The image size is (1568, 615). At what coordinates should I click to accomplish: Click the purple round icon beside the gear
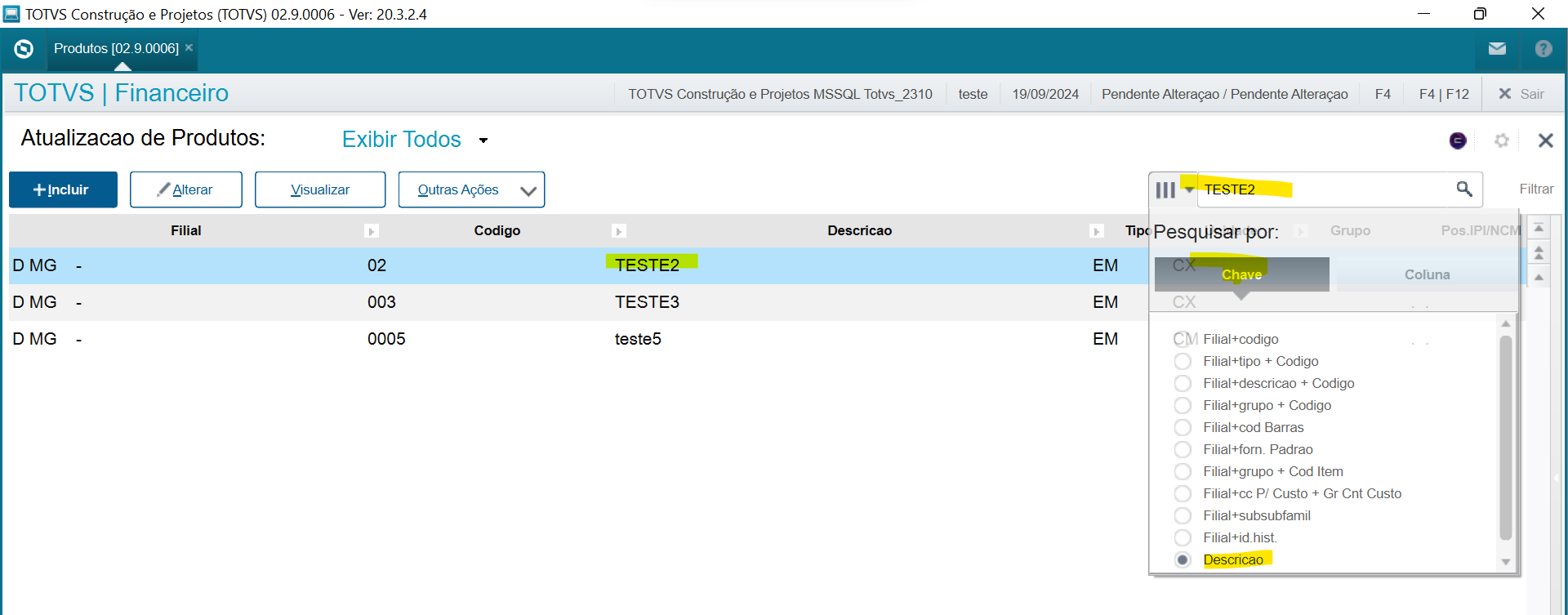1458,140
